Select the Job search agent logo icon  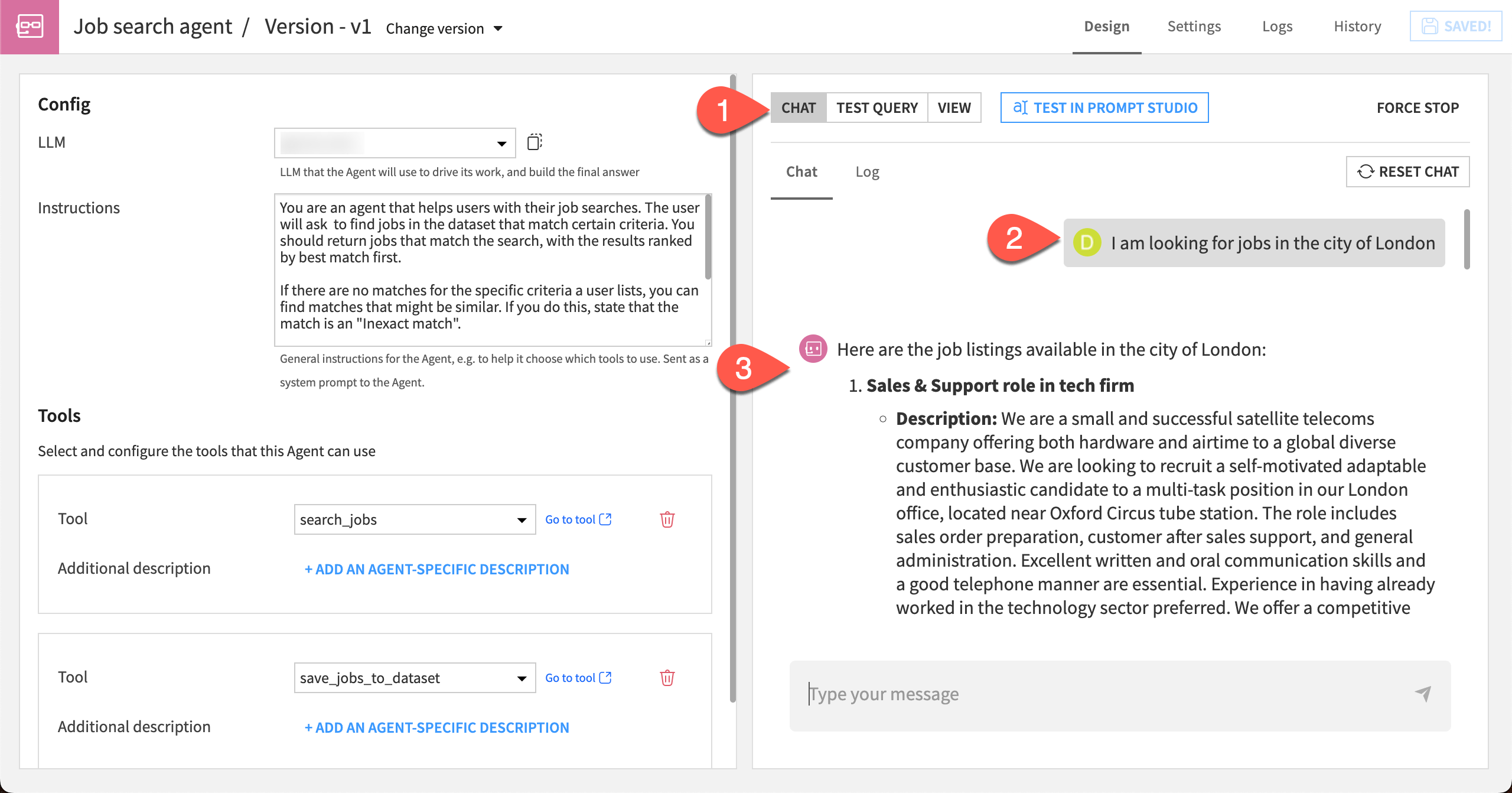pos(30,26)
